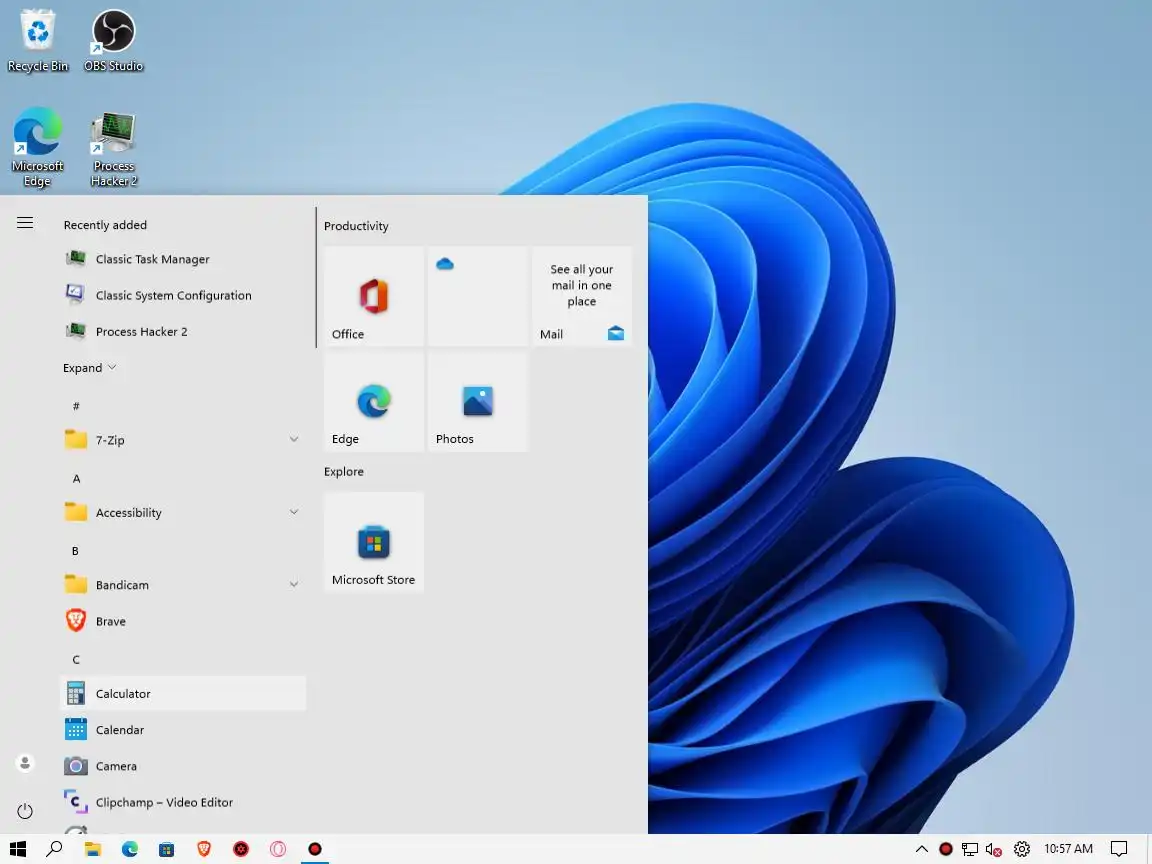Click the Power button in Start
Screen dimensions: 1152x864
click(25, 811)
